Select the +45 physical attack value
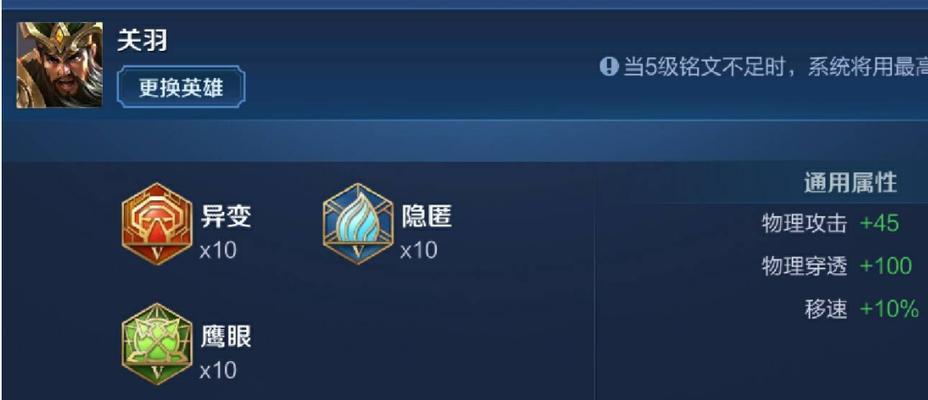Screen dimensions: 928x400 (879, 224)
